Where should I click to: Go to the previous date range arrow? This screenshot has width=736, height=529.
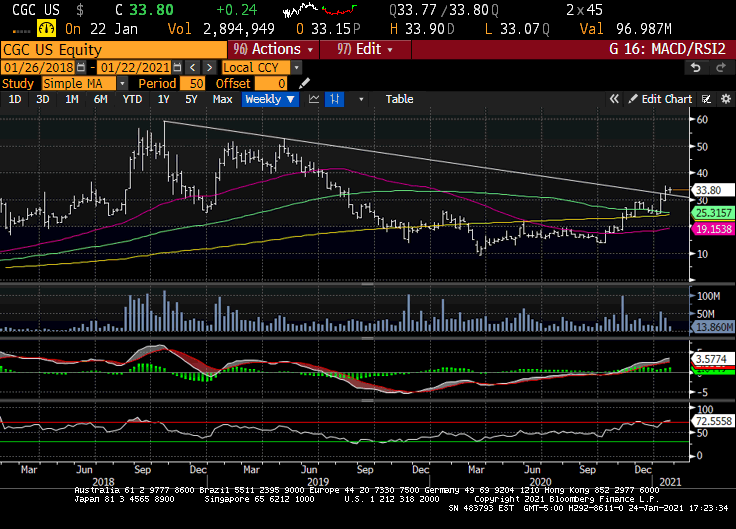pyautogui.click(x=192, y=68)
